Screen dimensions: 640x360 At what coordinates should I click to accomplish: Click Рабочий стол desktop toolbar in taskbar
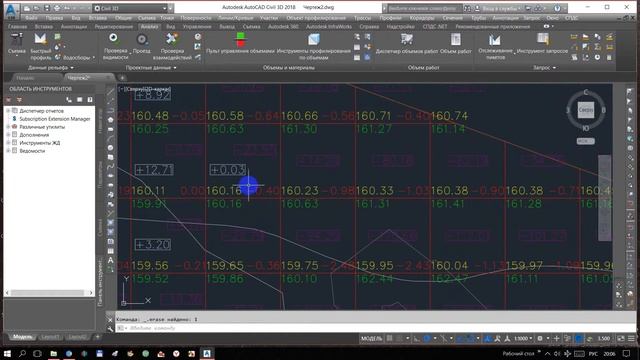[518, 353]
